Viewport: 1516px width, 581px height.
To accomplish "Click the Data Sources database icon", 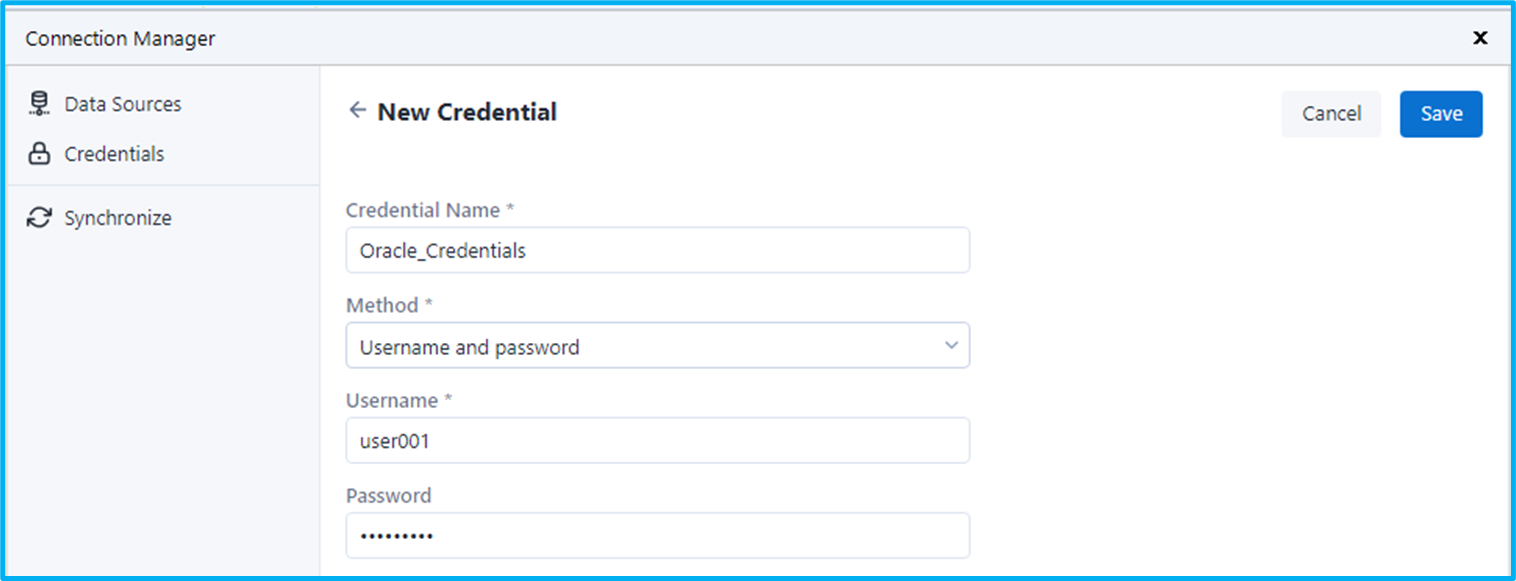I will (x=39, y=102).
